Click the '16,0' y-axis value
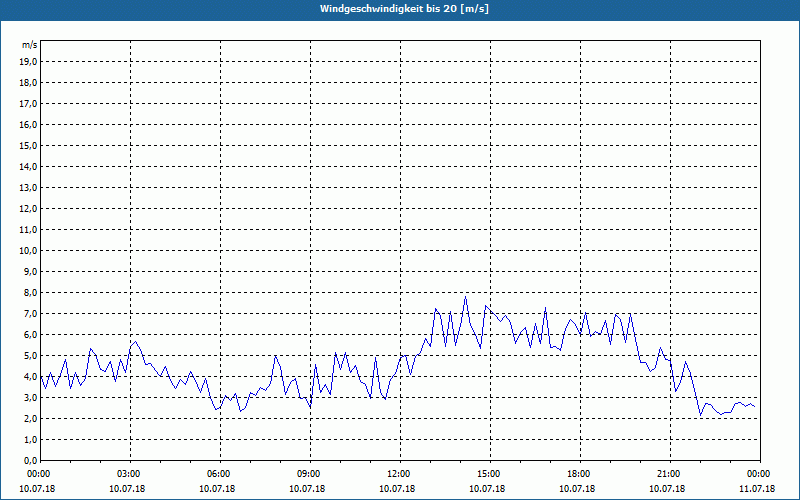The width and height of the screenshot is (800, 500). (x=28, y=124)
